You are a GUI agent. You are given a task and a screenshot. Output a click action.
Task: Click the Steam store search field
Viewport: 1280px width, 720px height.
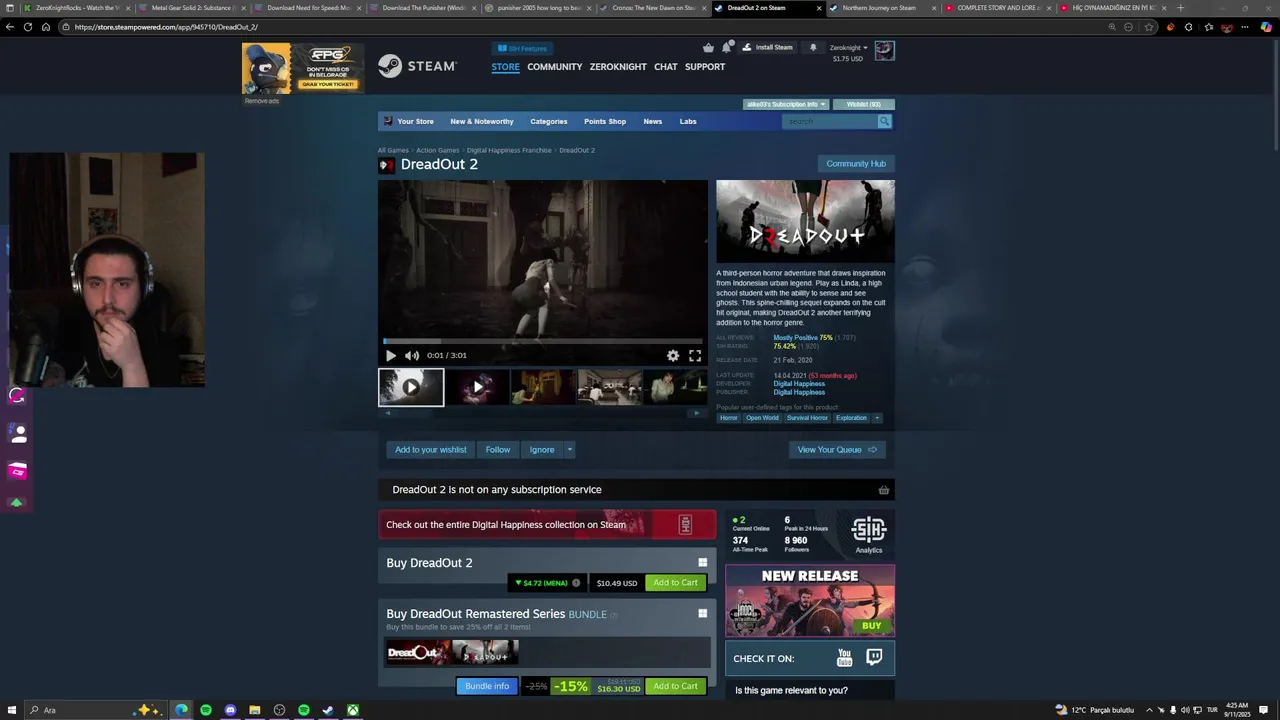[829, 121]
